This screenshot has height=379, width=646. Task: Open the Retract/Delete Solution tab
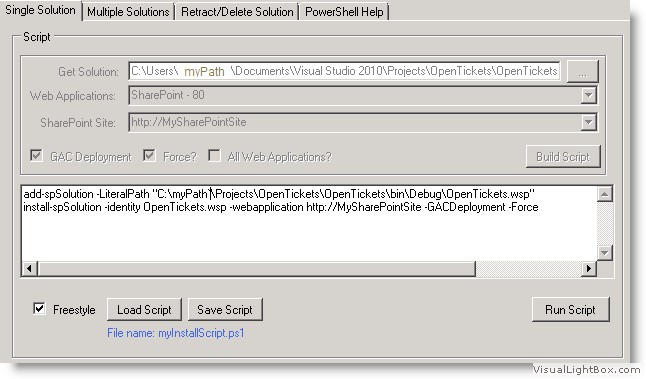pyautogui.click(x=237, y=12)
